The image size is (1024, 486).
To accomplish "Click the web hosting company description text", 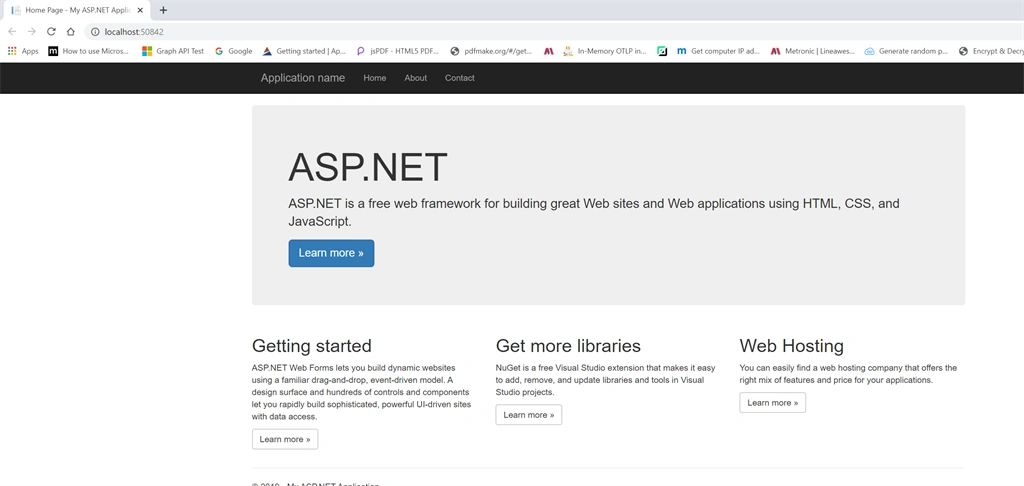I will pyautogui.click(x=848, y=374).
